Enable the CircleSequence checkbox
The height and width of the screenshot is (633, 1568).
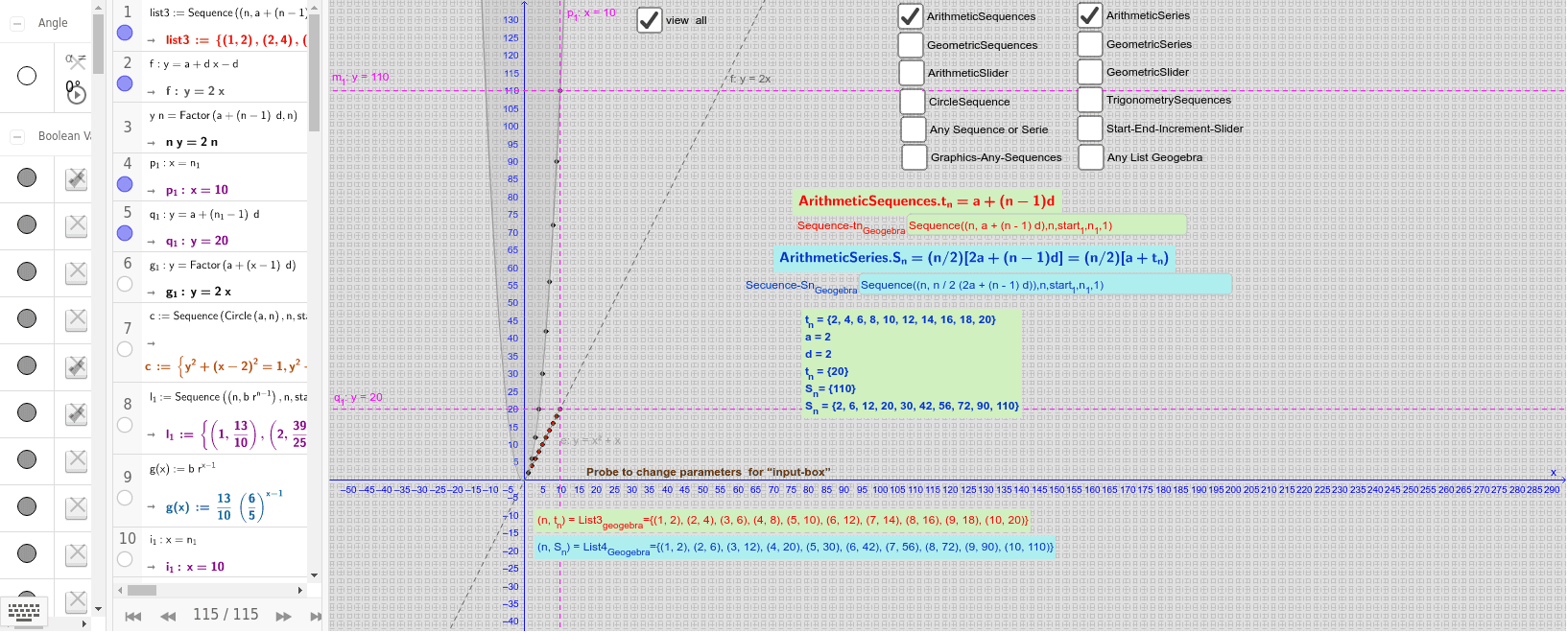(913, 102)
